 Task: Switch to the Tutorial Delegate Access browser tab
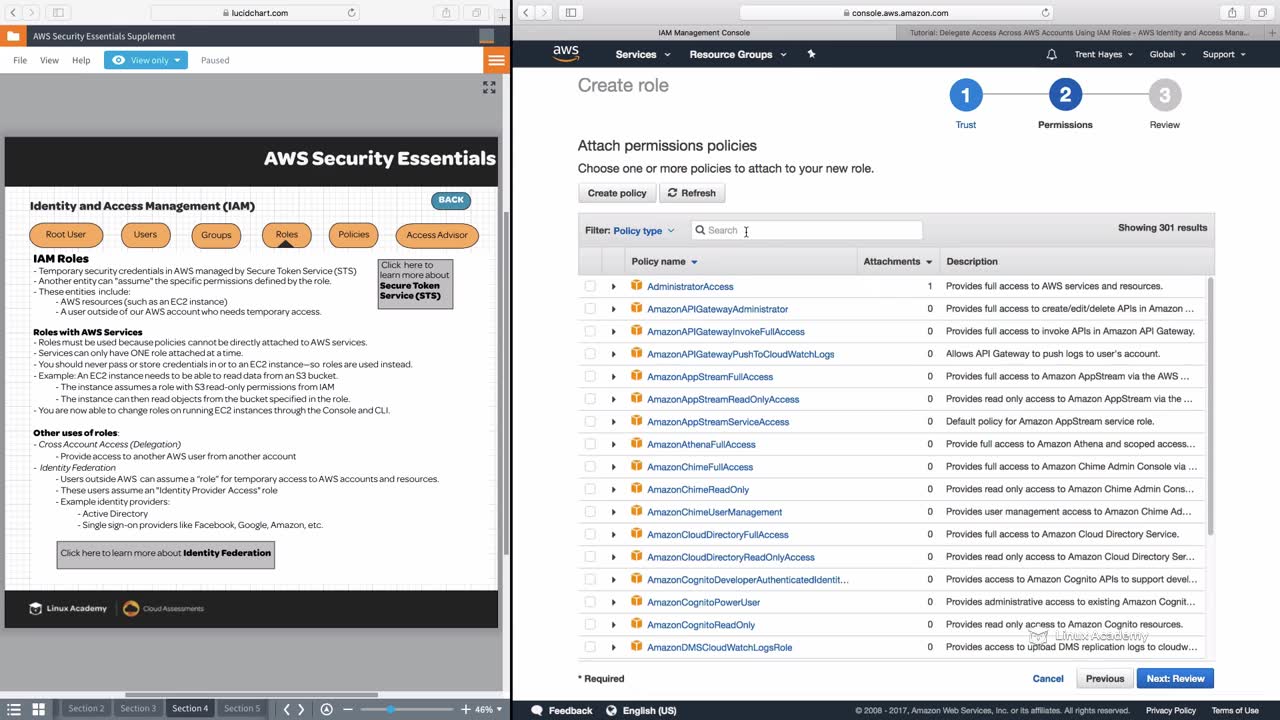pos(1079,32)
